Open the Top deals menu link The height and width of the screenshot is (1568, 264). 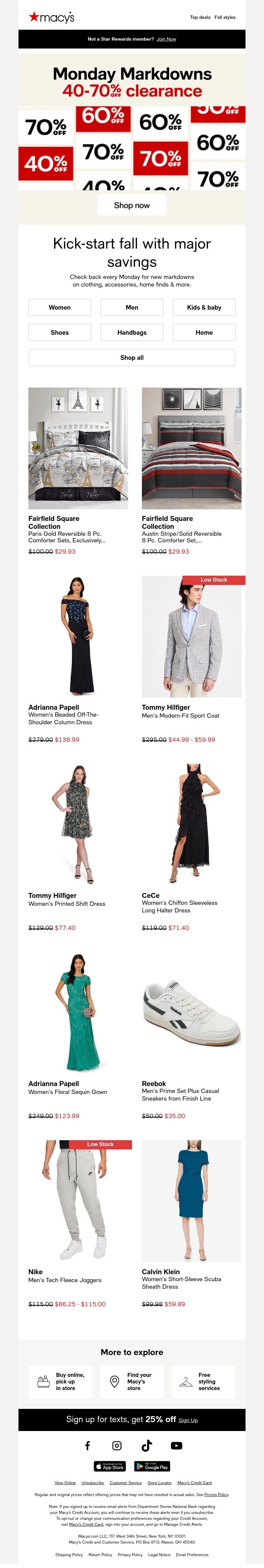[x=200, y=17]
